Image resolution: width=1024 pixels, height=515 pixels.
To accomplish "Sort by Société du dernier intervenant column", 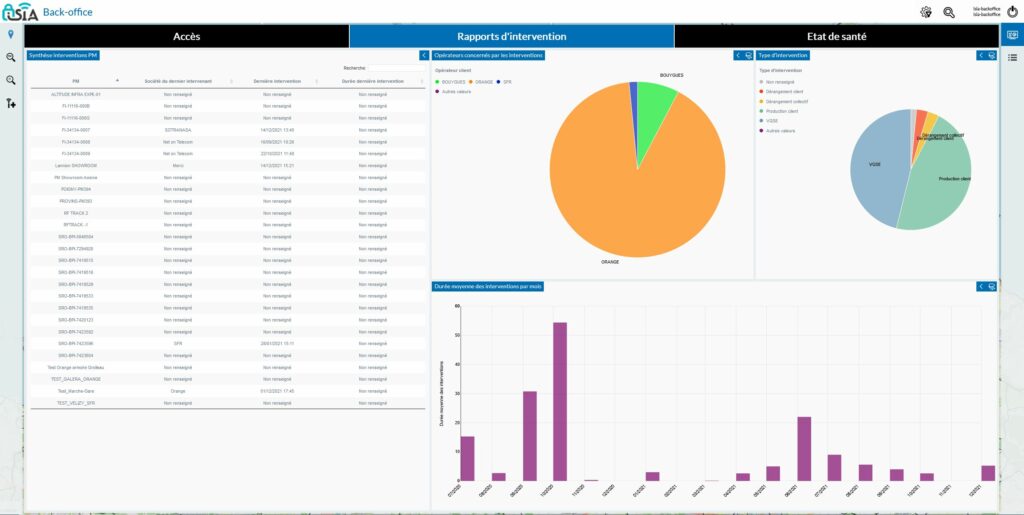I will [178, 81].
